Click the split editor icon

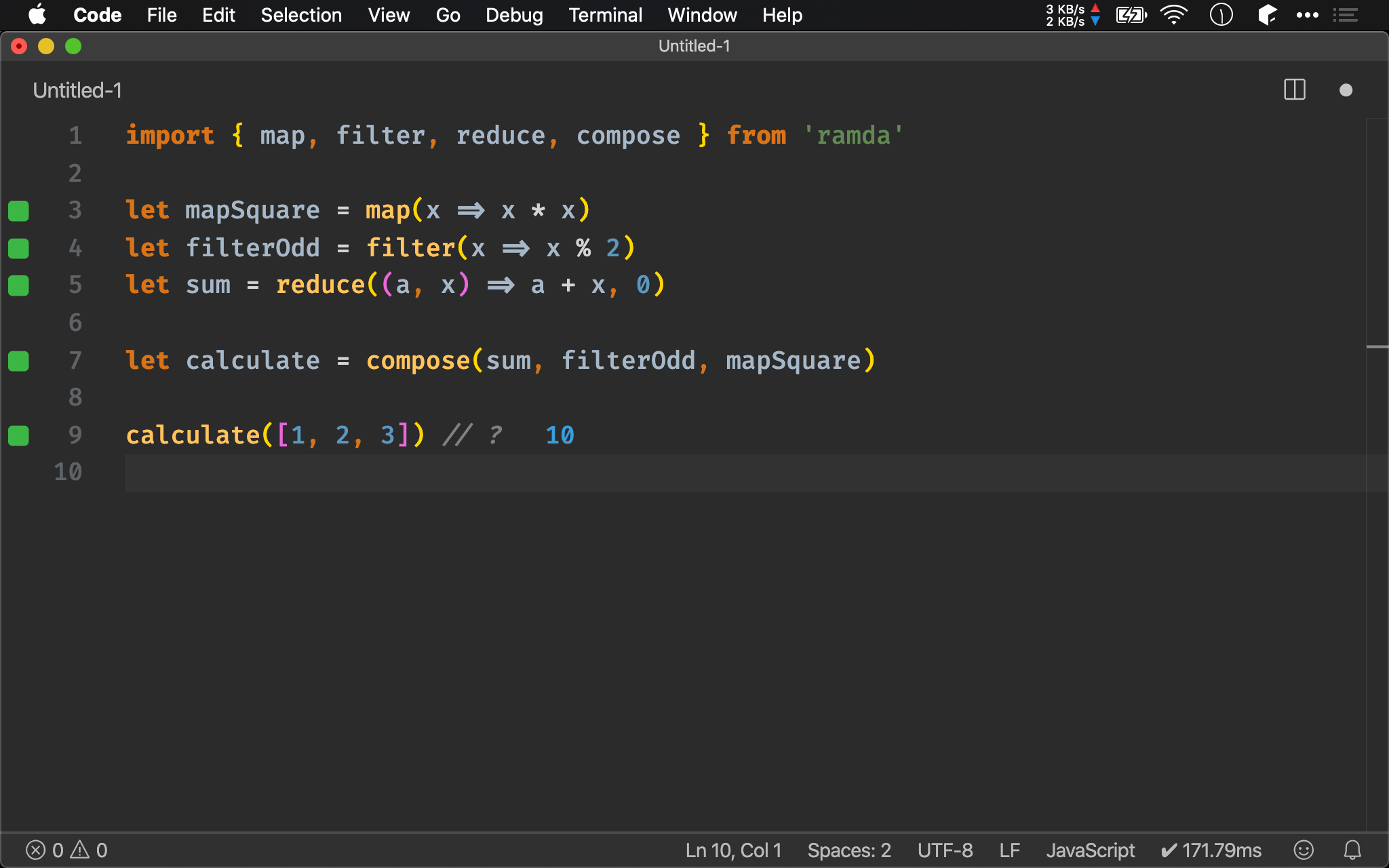click(1294, 91)
